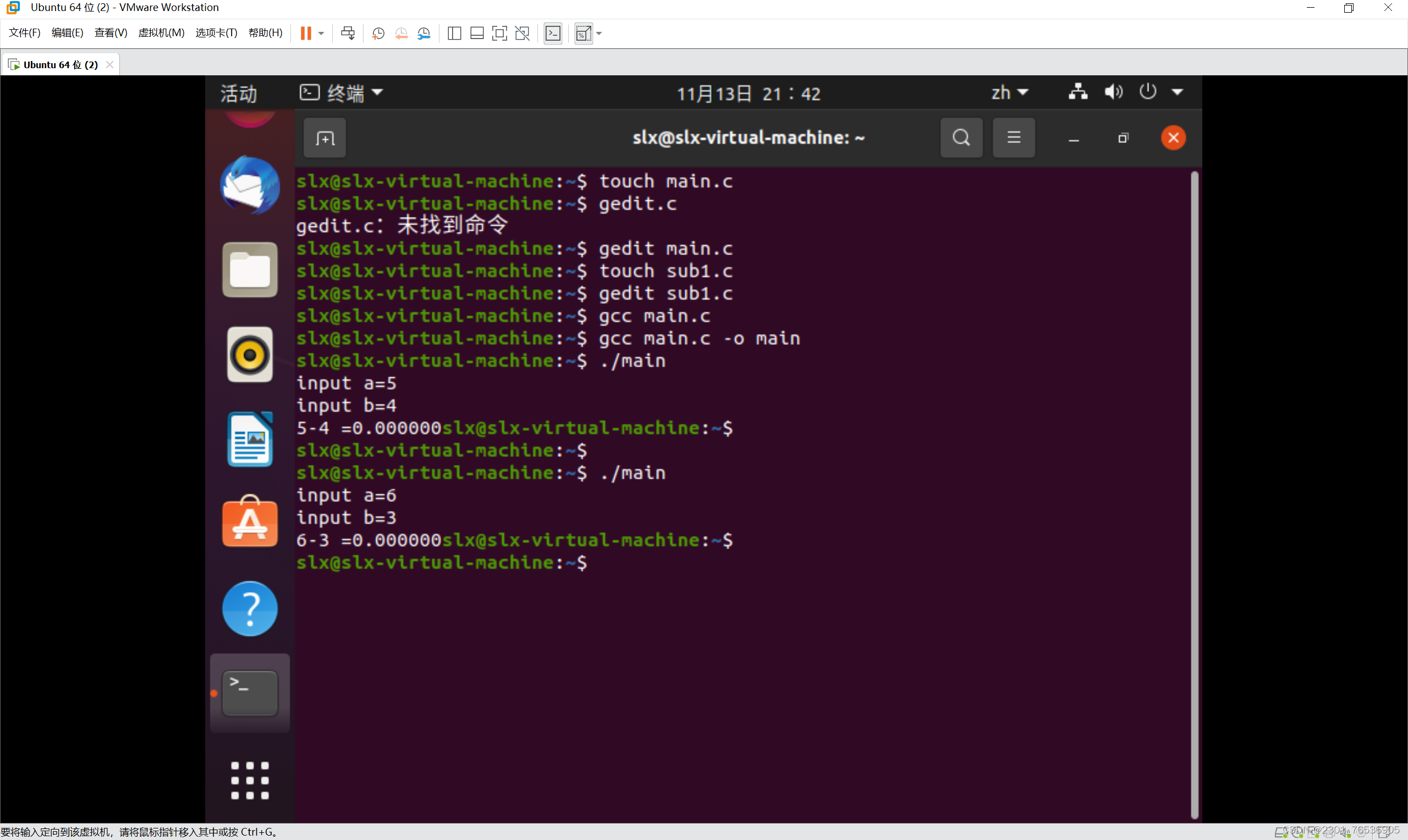The width and height of the screenshot is (1408, 840).
Task: Open Ubuntu Software store icon
Action: (x=250, y=523)
